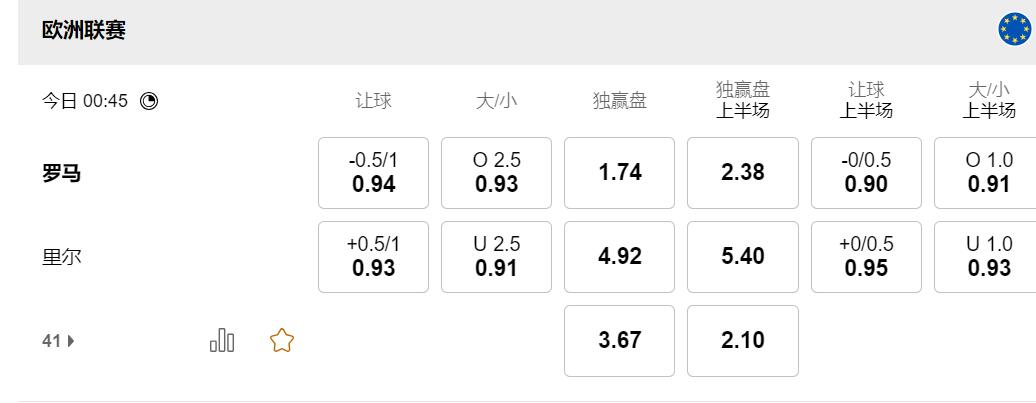Open the match statistics bar chart icon
The height and width of the screenshot is (403, 1036).
pos(222,341)
